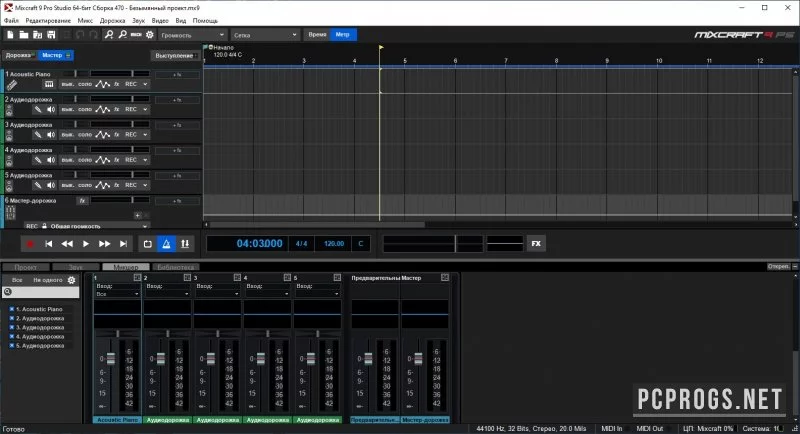Open the Помощь menu

tap(205, 21)
